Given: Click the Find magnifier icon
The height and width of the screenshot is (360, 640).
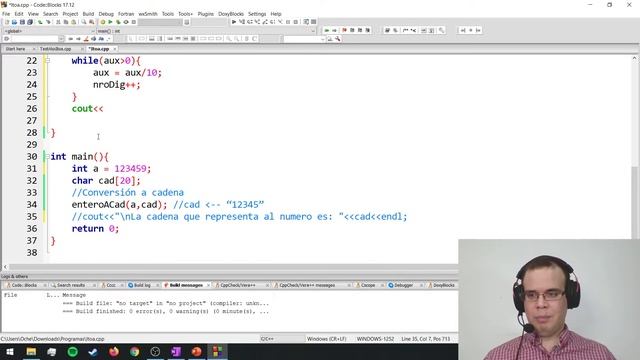Looking at the screenshot, I should point(84,22).
